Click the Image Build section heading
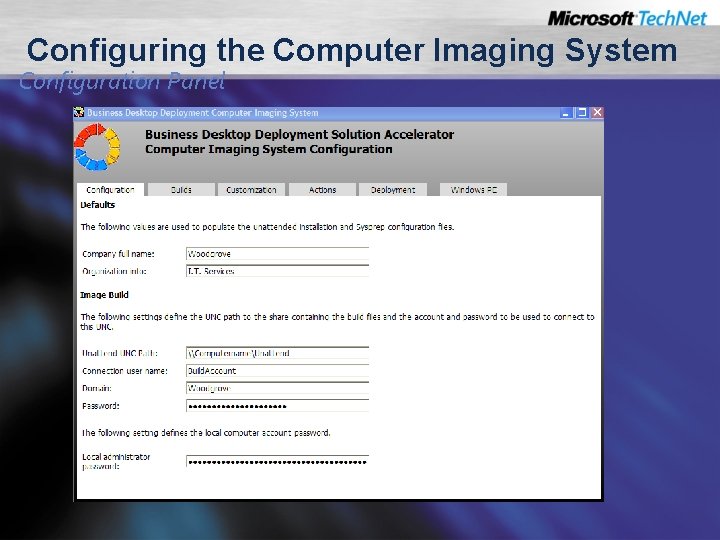Image resolution: width=720 pixels, height=540 pixels. tap(104, 295)
